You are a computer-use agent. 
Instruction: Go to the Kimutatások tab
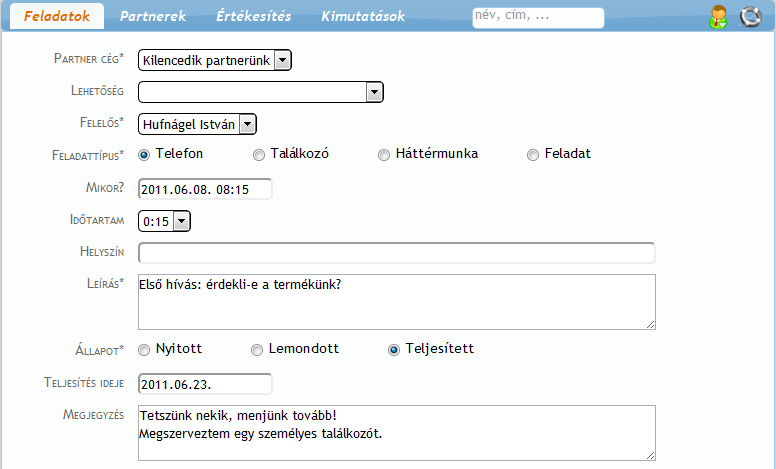[x=363, y=16]
